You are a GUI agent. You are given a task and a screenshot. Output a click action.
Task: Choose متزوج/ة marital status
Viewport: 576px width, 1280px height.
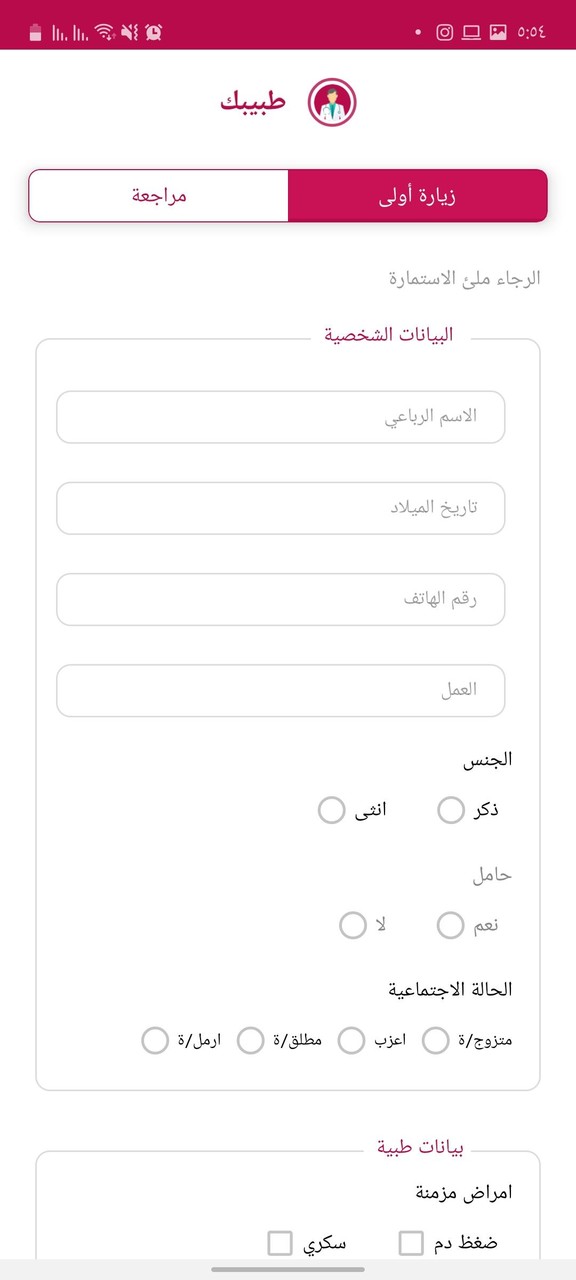click(x=435, y=1040)
